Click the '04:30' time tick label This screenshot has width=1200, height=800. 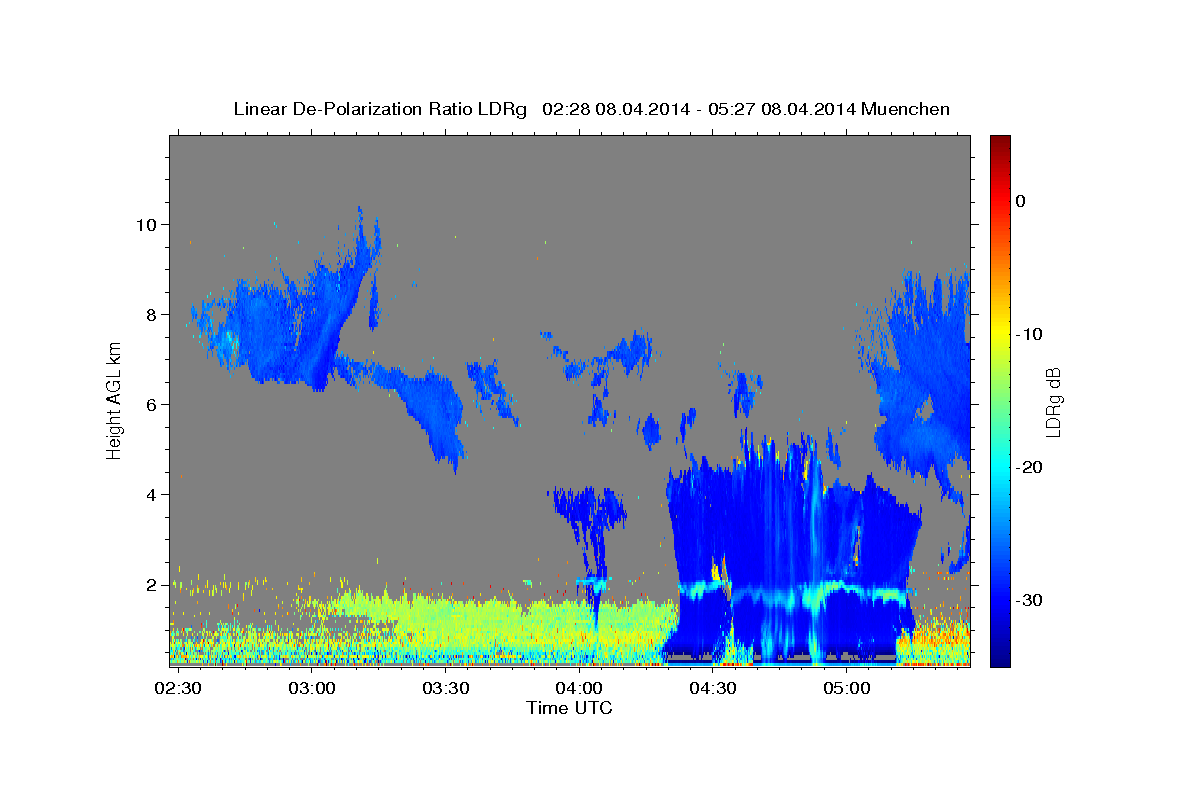coord(712,688)
